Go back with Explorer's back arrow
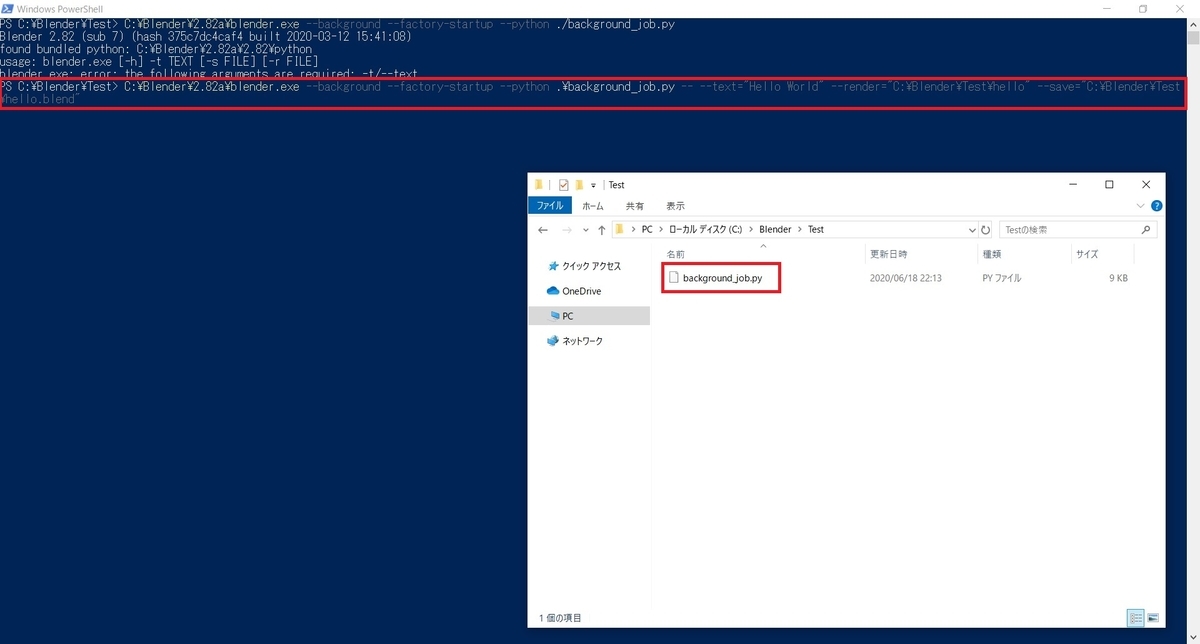Image resolution: width=1200 pixels, height=644 pixels. pyautogui.click(x=543, y=230)
